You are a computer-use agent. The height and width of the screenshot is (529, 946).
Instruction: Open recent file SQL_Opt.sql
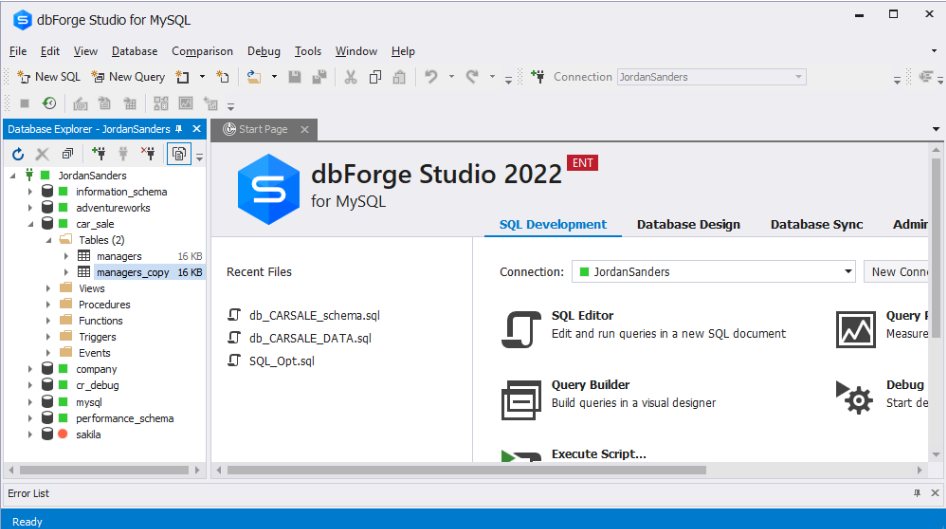pos(282,361)
